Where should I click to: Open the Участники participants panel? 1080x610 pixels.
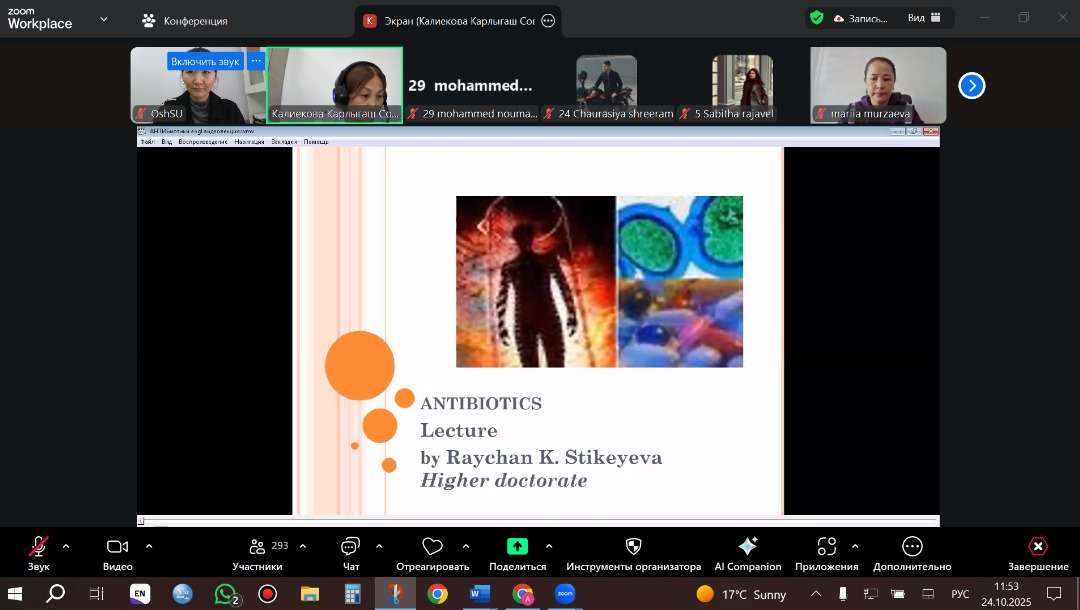(257, 547)
